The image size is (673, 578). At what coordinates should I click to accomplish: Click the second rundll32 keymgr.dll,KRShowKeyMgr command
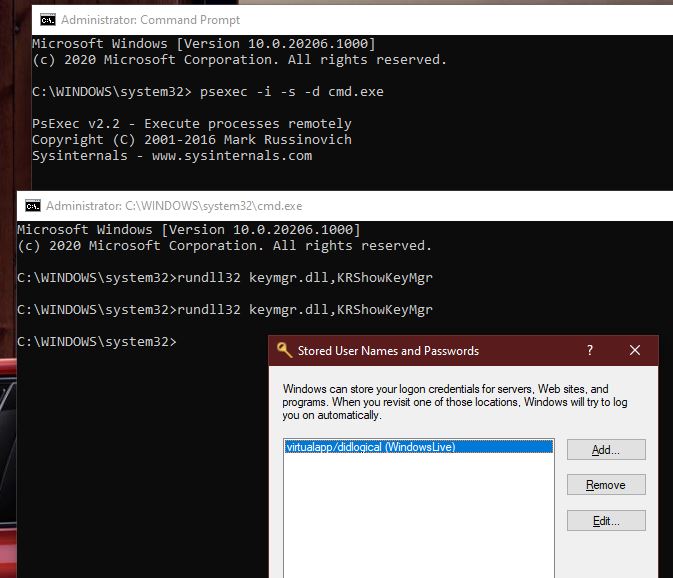pos(305,309)
